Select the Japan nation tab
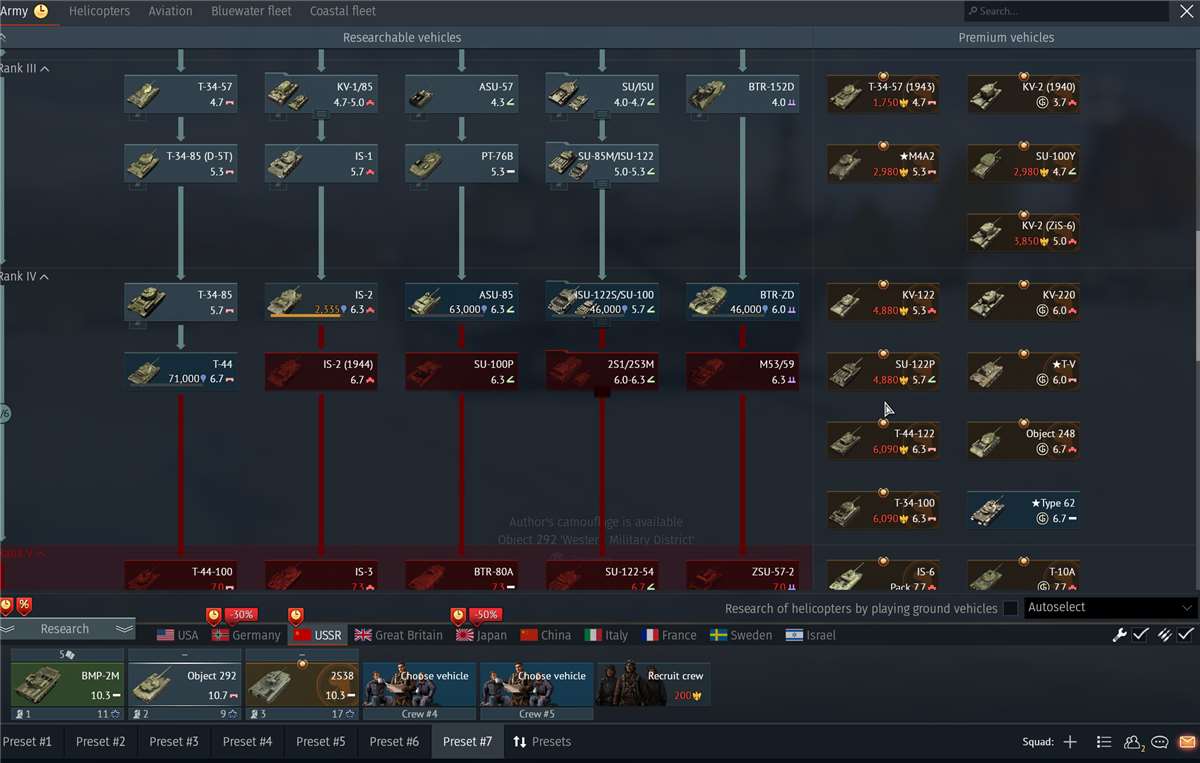The height and width of the screenshot is (763, 1200). click(481, 635)
